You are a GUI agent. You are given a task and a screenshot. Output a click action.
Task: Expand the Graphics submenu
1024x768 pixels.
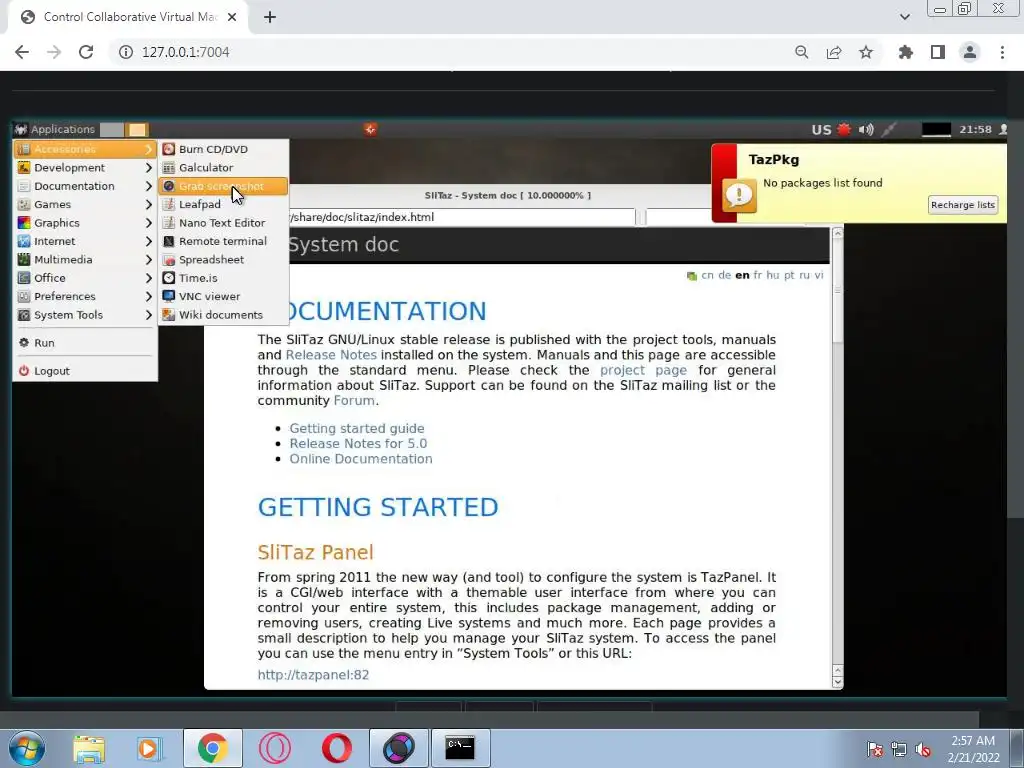click(x=85, y=223)
